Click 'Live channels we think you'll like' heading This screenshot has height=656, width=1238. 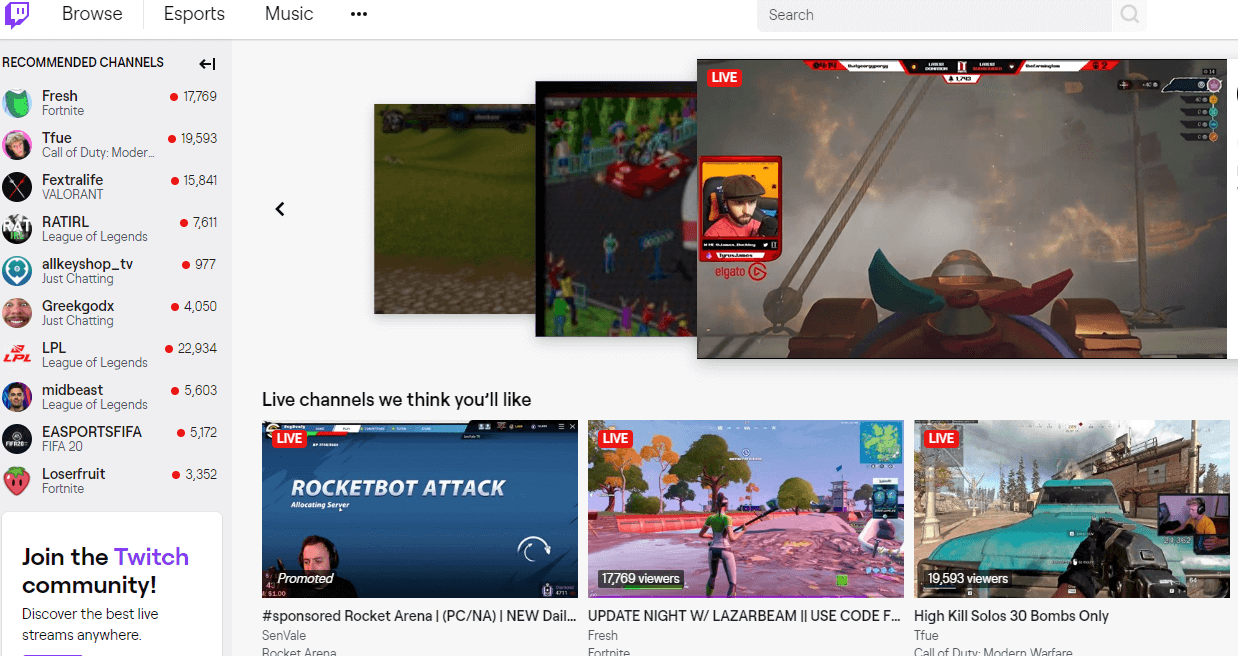coord(397,400)
